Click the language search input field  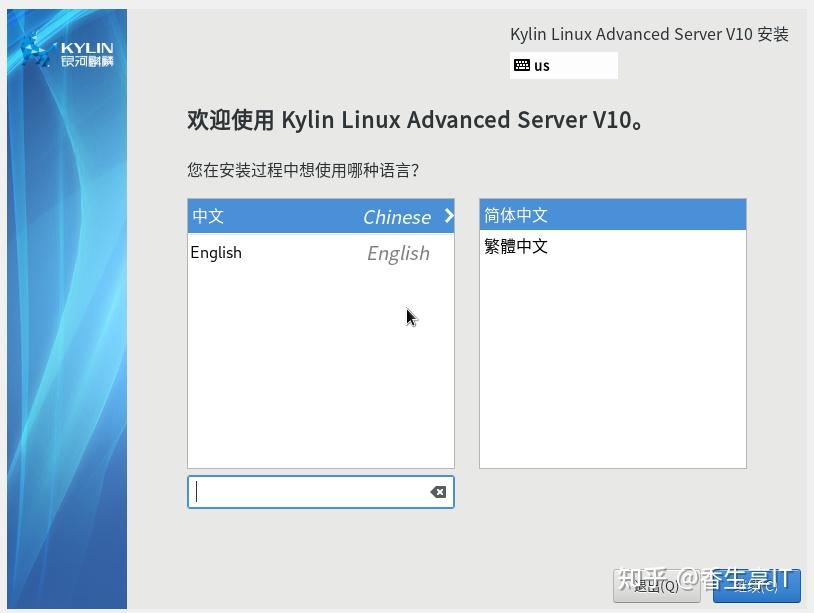[310, 491]
